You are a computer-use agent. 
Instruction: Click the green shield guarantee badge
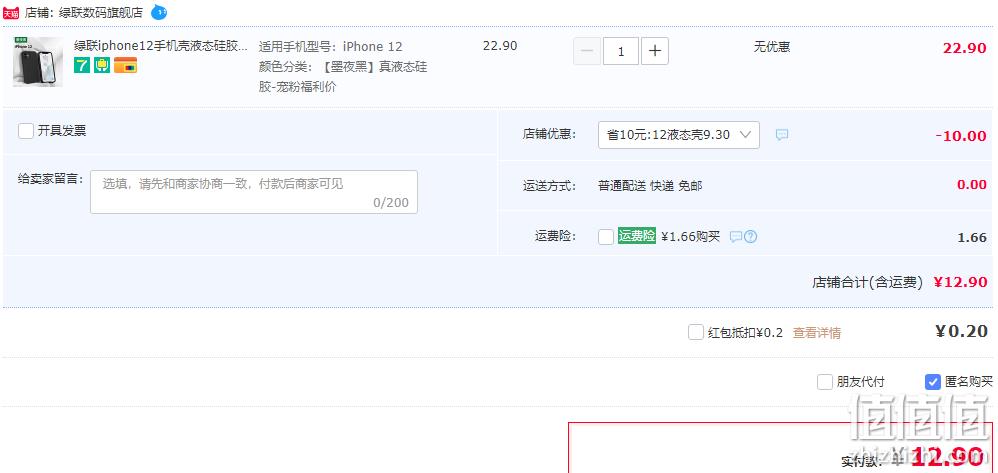coord(102,65)
